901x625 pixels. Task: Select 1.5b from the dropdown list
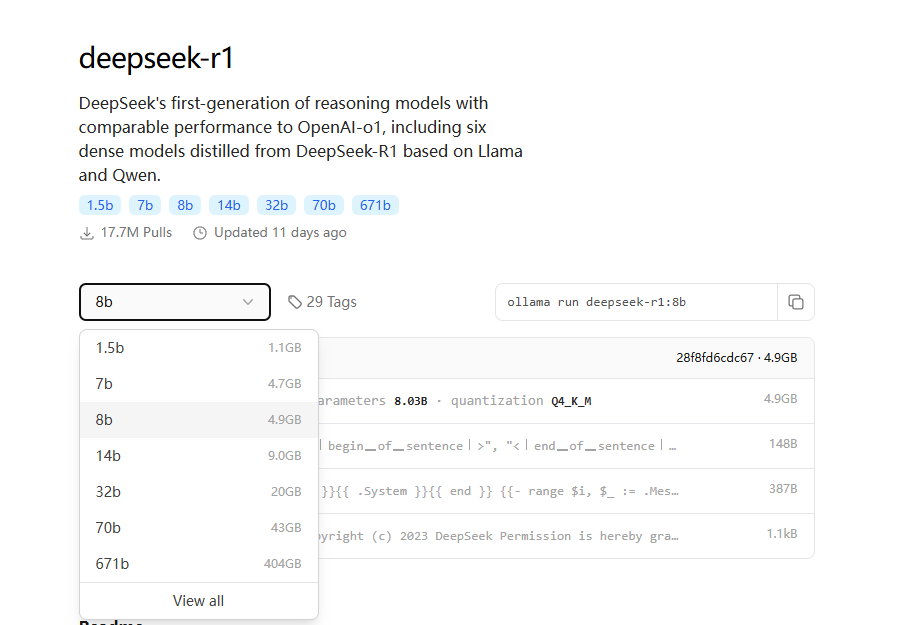coord(198,348)
